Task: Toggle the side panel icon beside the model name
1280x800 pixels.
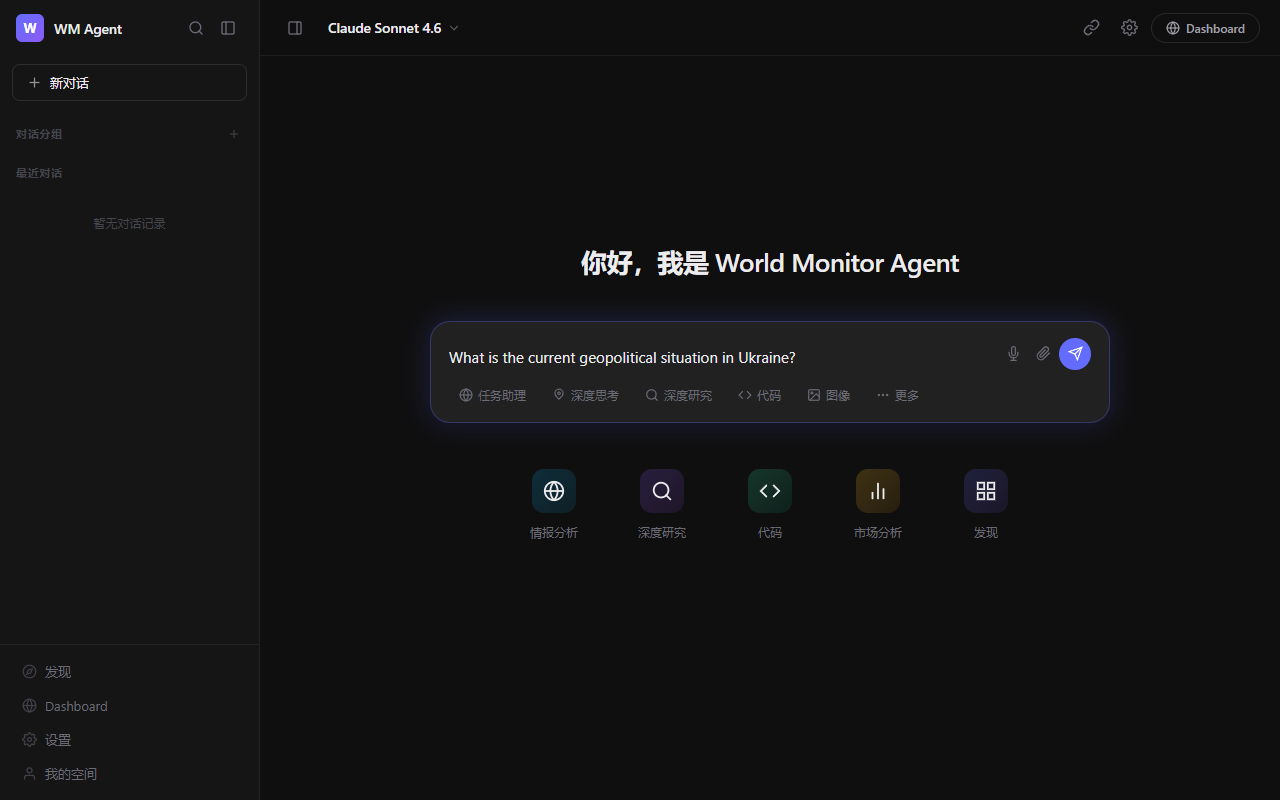Action: [x=295, y=28]
